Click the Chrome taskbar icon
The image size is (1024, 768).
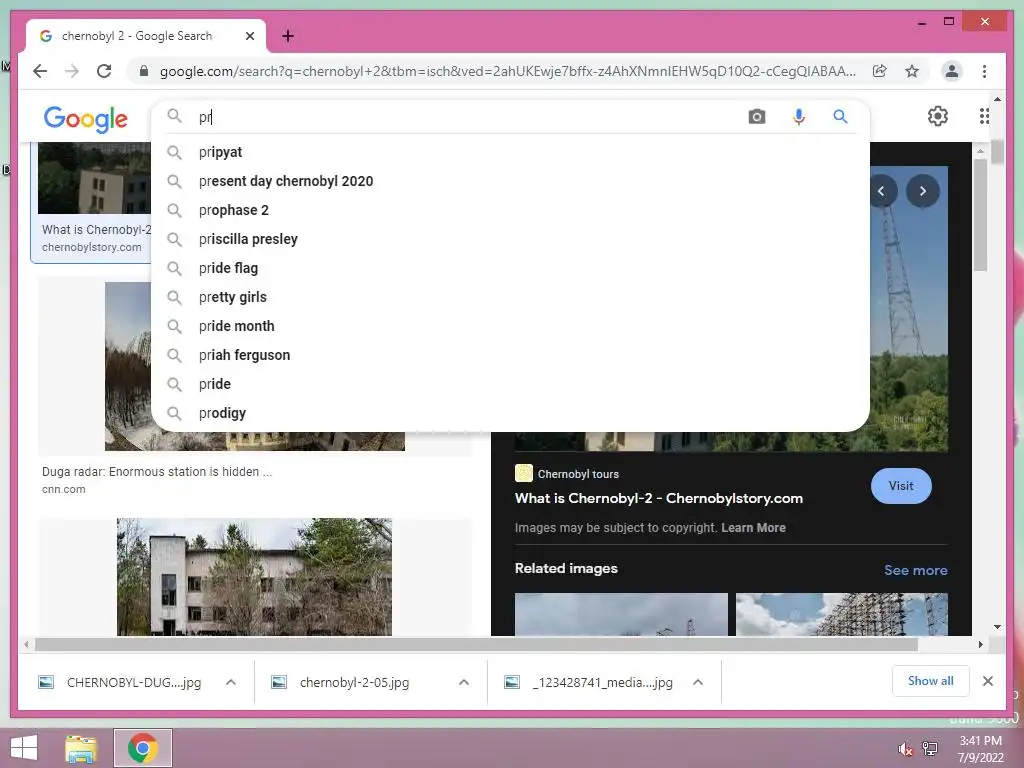point(143,748)
